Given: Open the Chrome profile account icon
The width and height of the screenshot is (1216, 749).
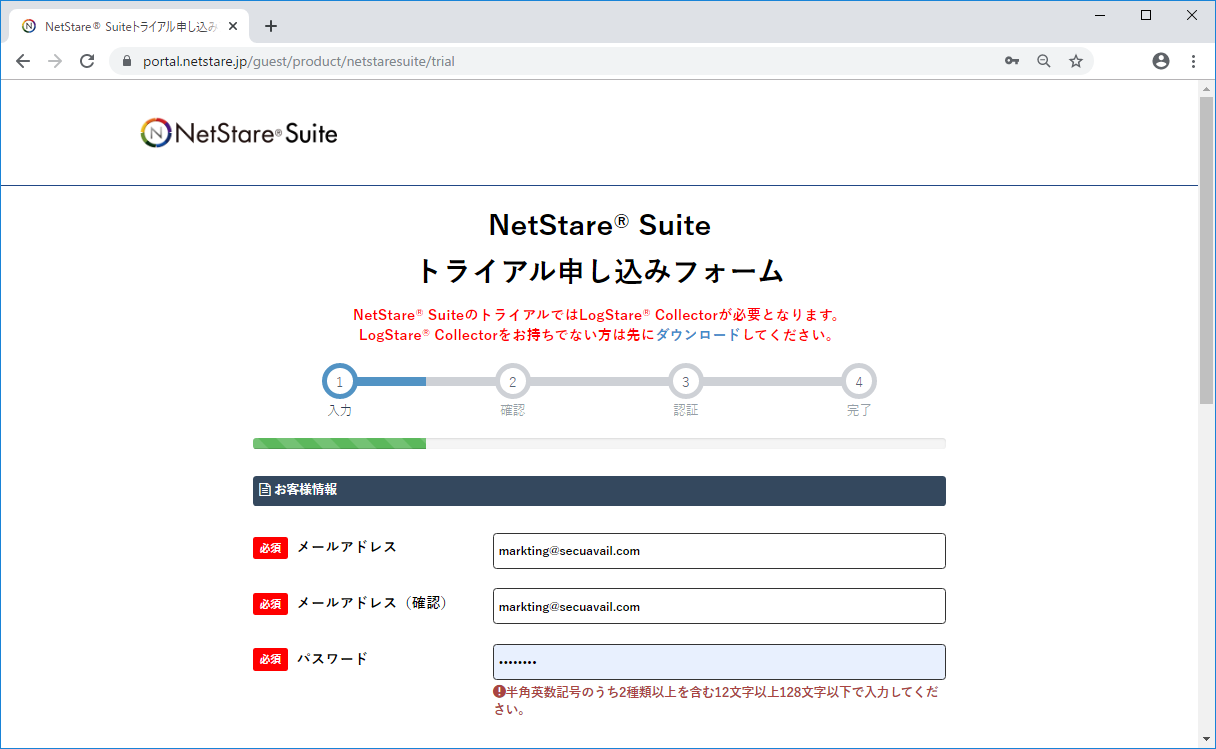Looking at the screenshot, I should [1161, 61].
